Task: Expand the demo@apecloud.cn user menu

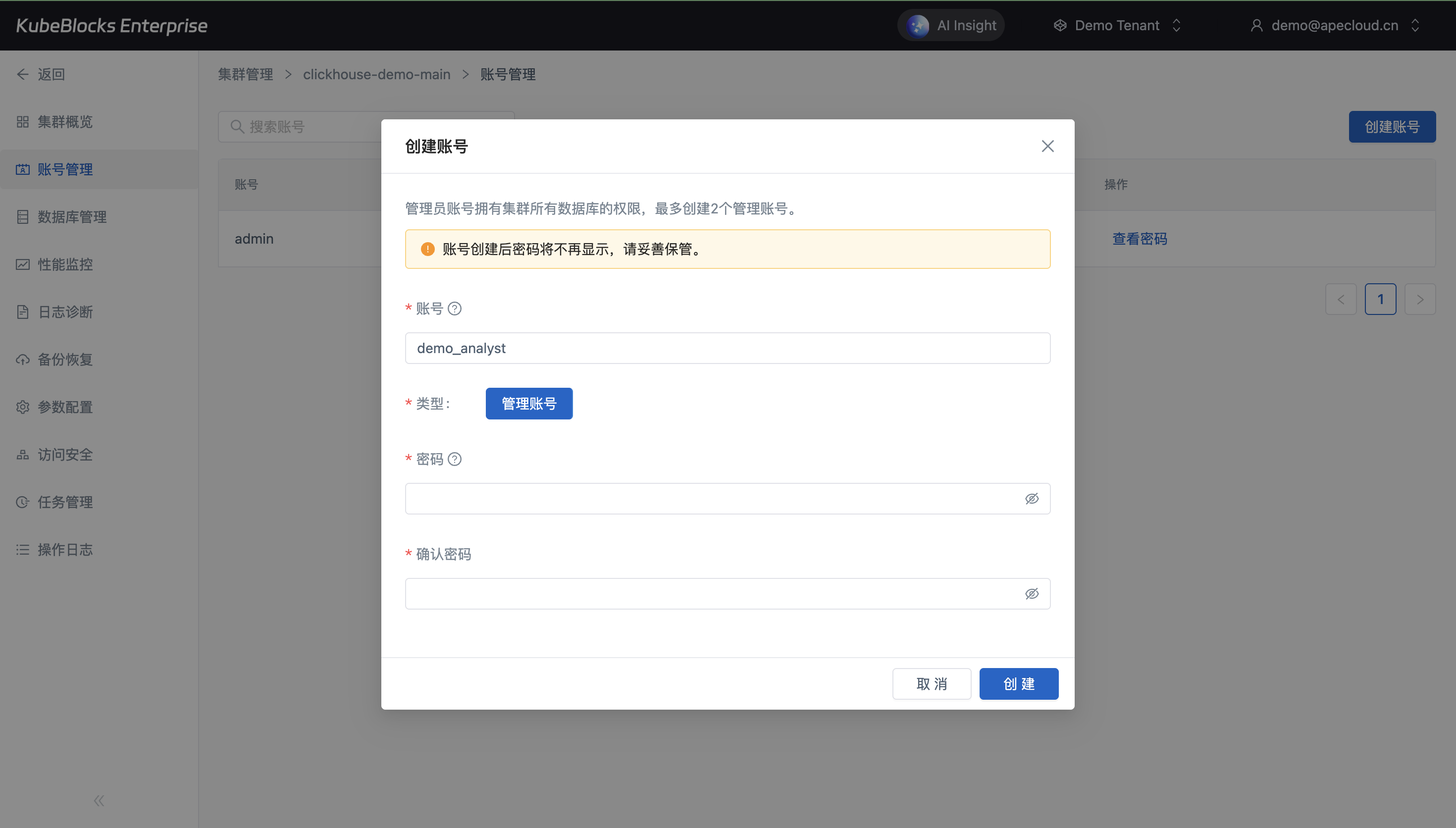Action: click(x=1334, y=26)
